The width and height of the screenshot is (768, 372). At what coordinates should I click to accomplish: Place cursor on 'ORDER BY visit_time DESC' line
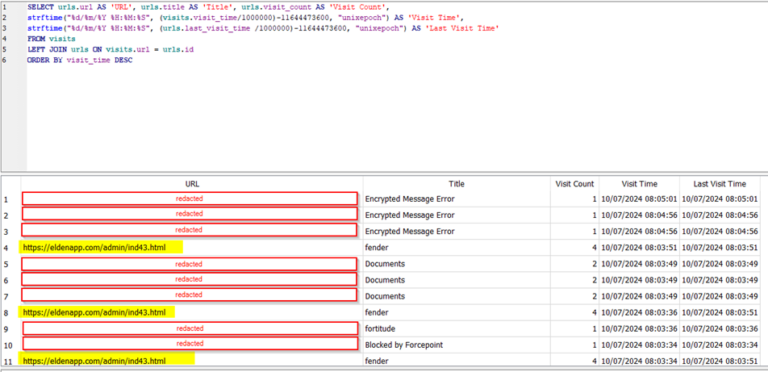click(x=80, y=60)
